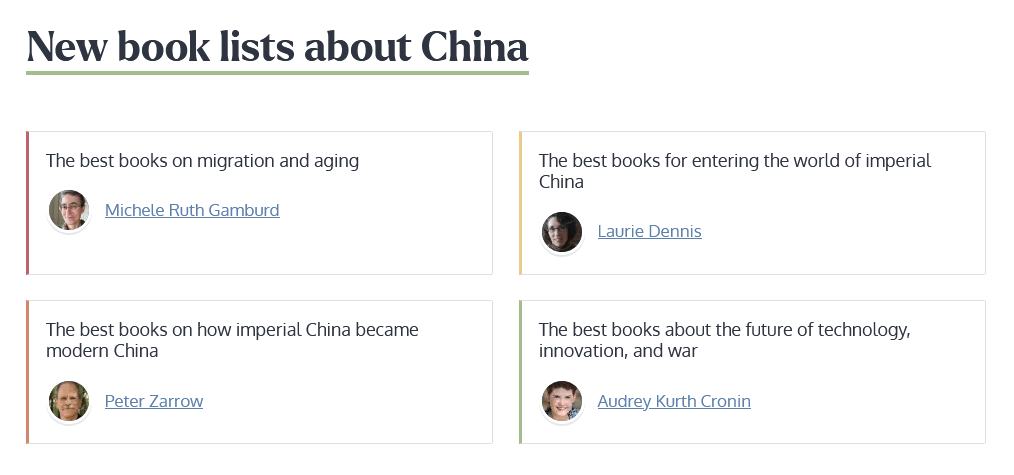This screenshot has width=1014, height=475.
Task: Click Michele Ruth Gamburd's profile photo
Action: [x=69, y=210]
